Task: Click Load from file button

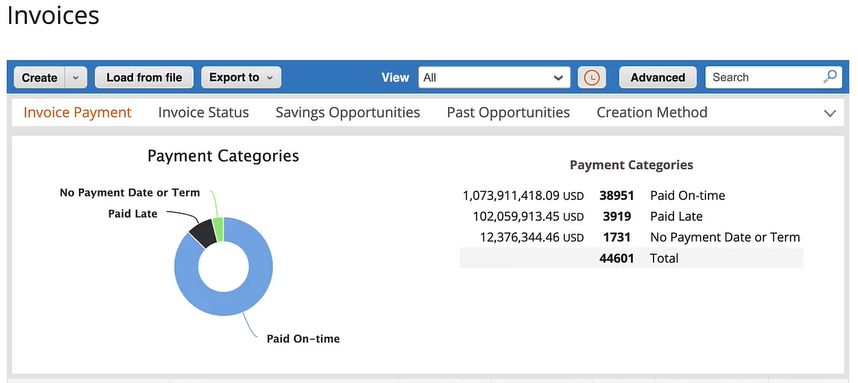Action: 144,78
